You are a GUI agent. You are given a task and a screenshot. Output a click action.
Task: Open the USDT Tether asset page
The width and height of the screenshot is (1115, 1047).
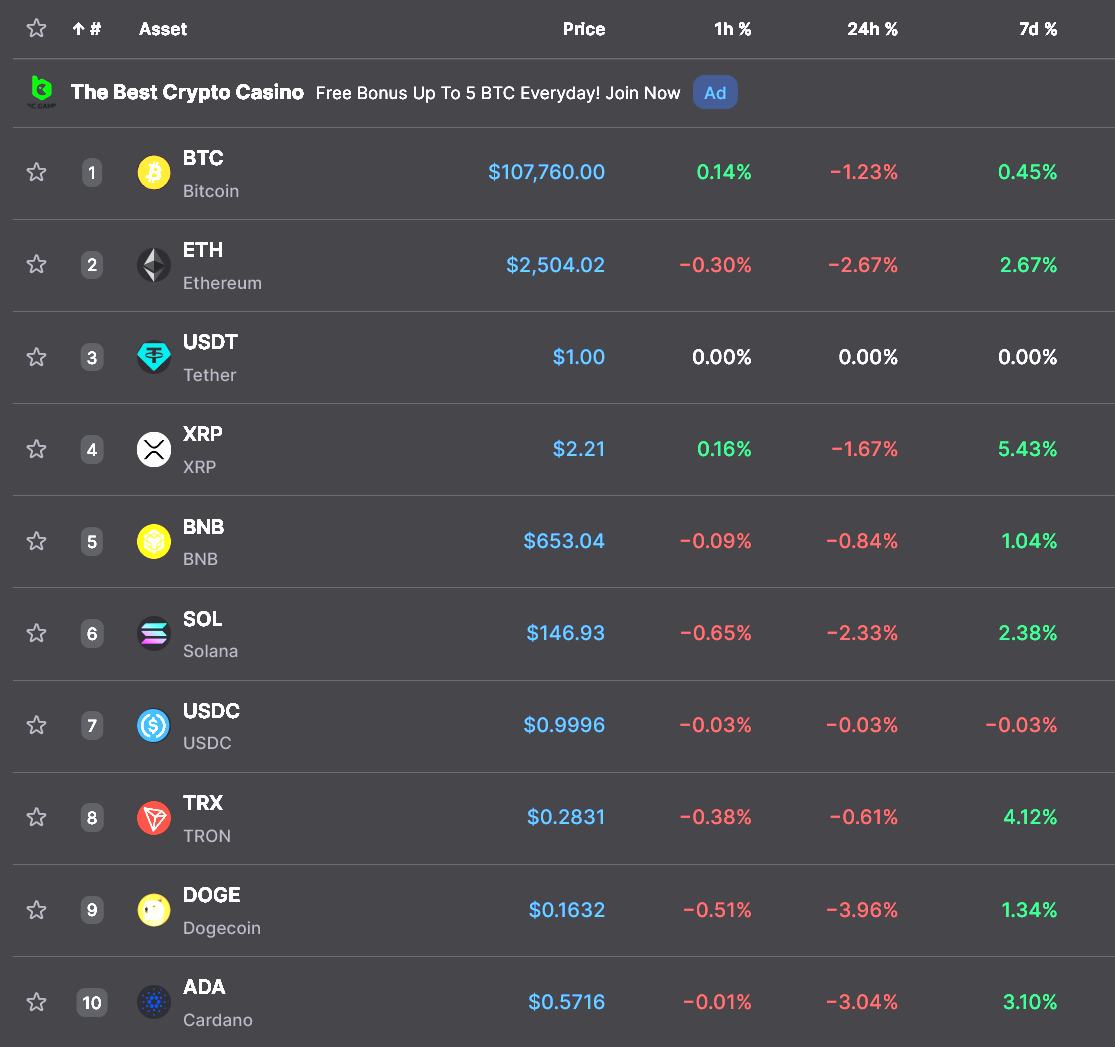coord(210,358)
